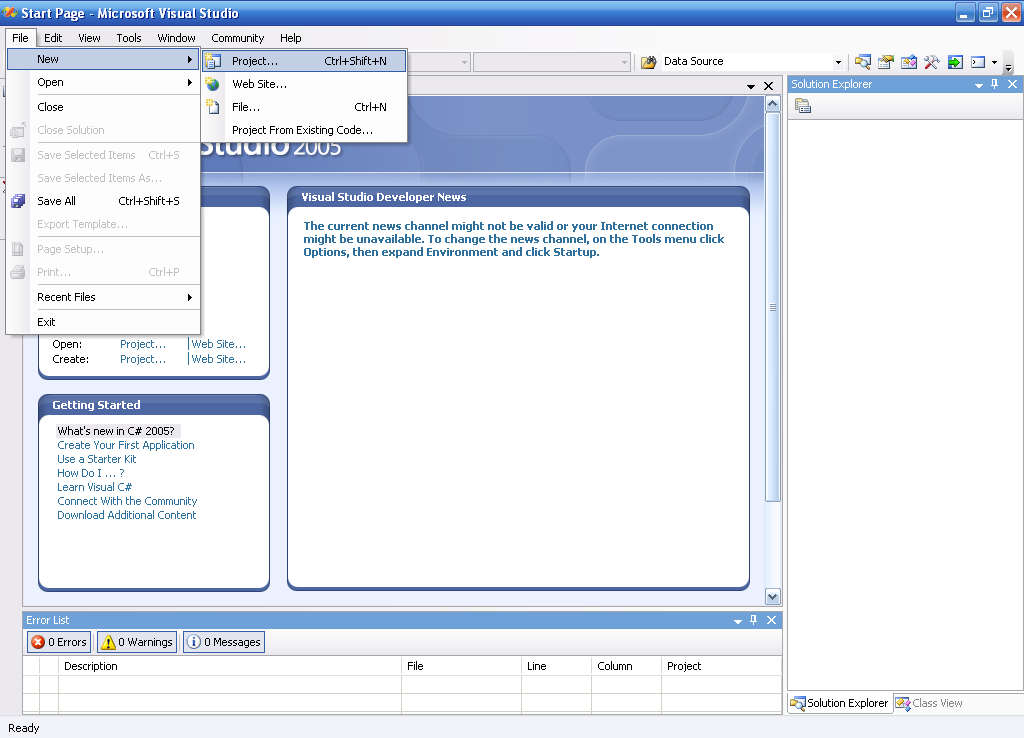The height and width of the screenshot is (738, 1024).
Task: Open Solution Explorer window position menu
Action: pos(978,85)
